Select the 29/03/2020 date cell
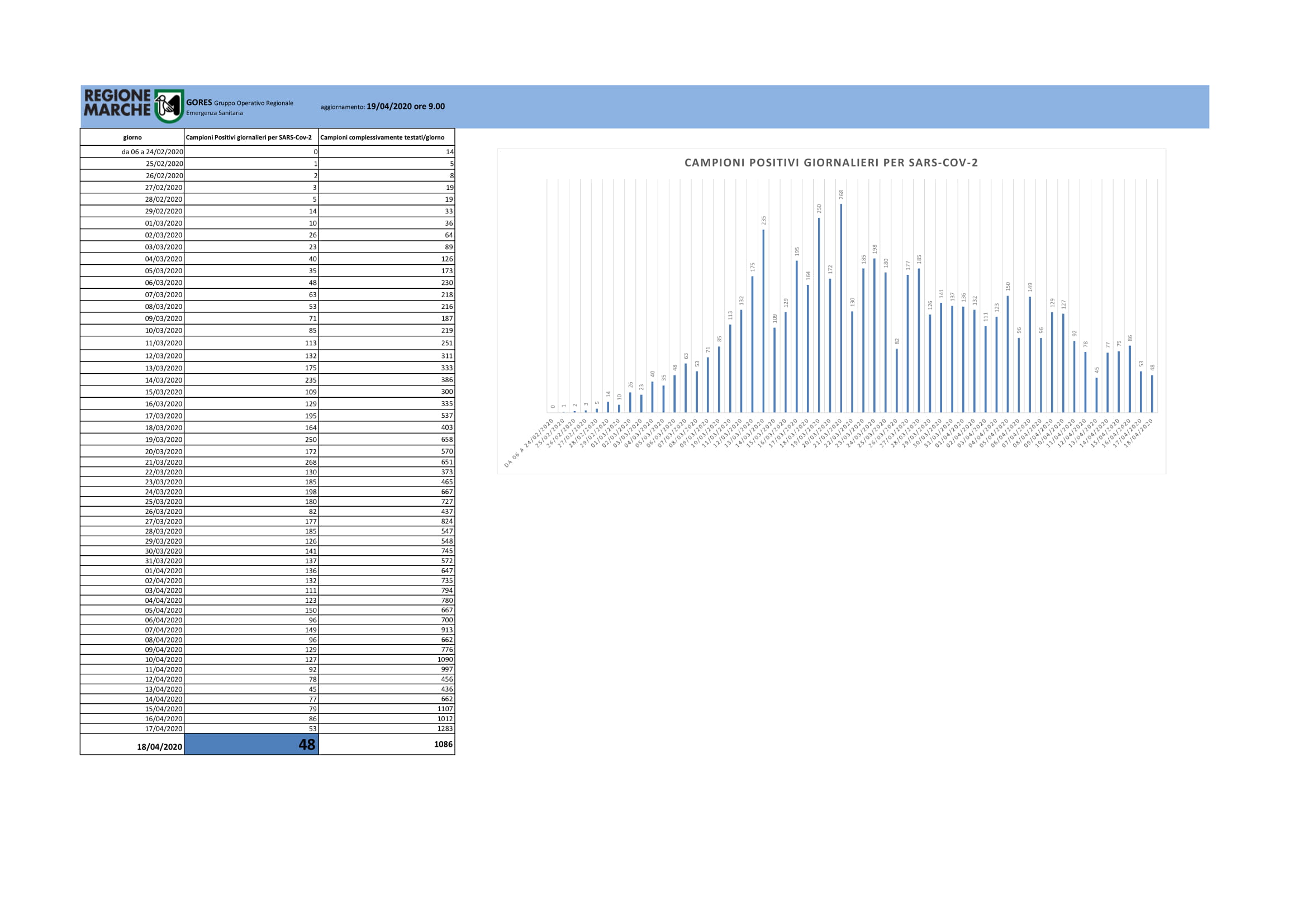Image resolution: width=1307 pixels, height=924 pixels. tap(132, 541)
